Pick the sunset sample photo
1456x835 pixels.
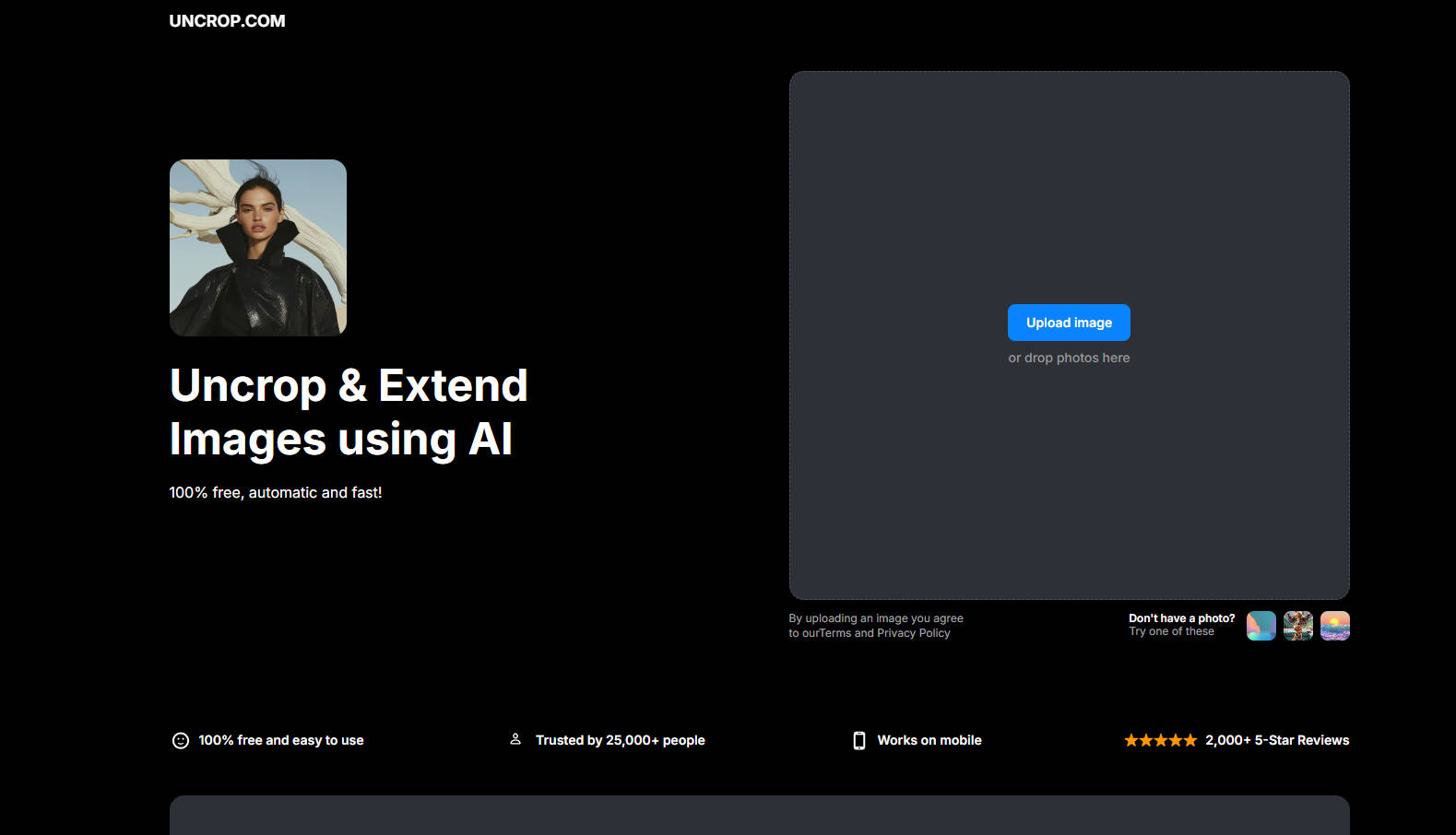[1334, 626]
